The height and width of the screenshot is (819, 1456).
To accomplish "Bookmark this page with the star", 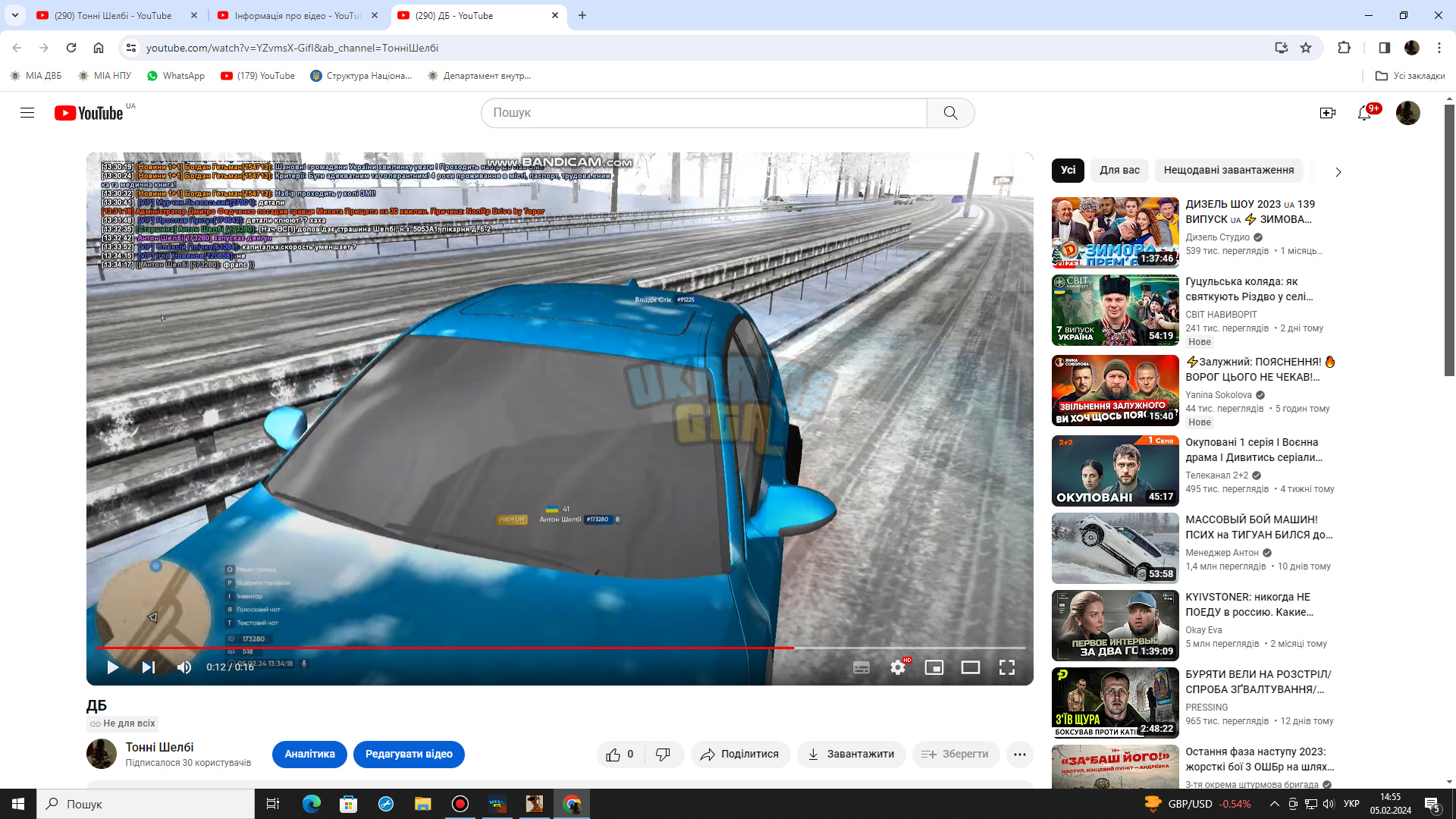I will coord(1306,48).
